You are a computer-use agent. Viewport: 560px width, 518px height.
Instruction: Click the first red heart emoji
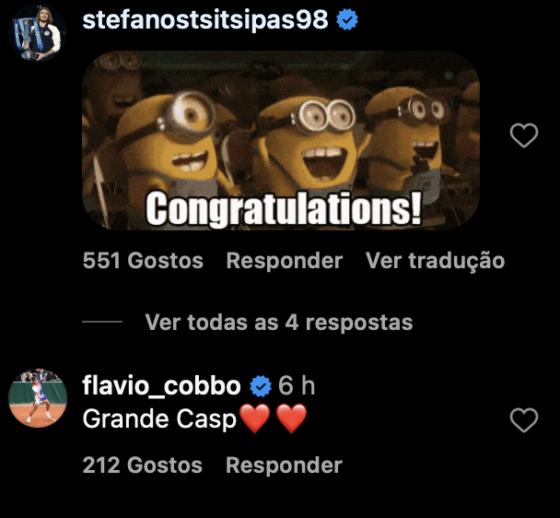254,419
